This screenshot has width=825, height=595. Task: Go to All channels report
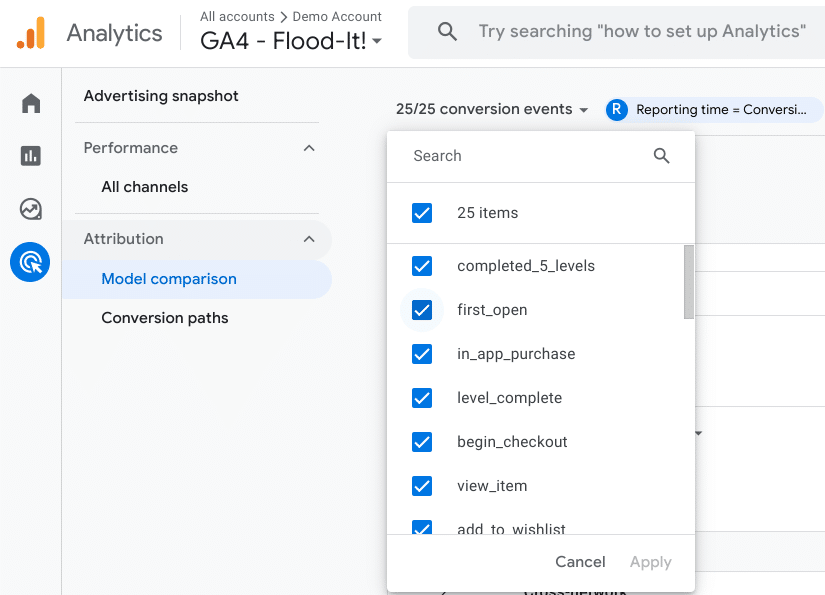(145, 187)
